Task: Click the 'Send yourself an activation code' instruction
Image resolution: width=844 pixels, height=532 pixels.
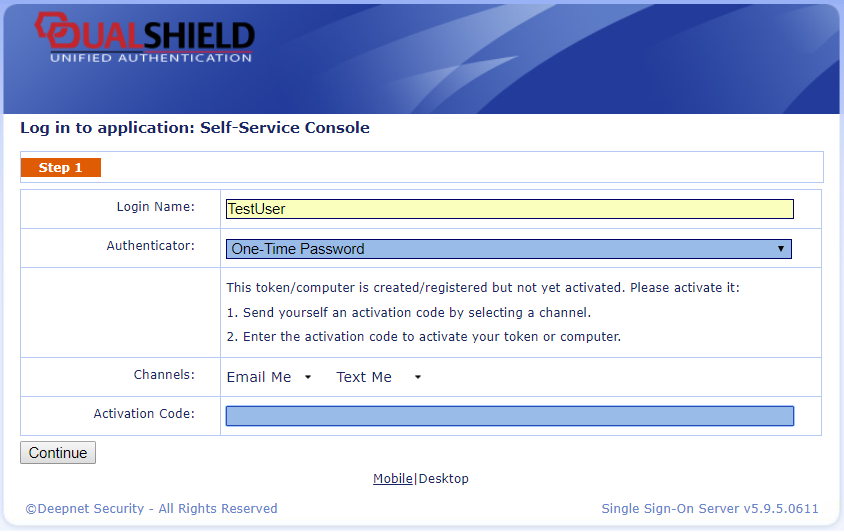Action: click(409, 313)
